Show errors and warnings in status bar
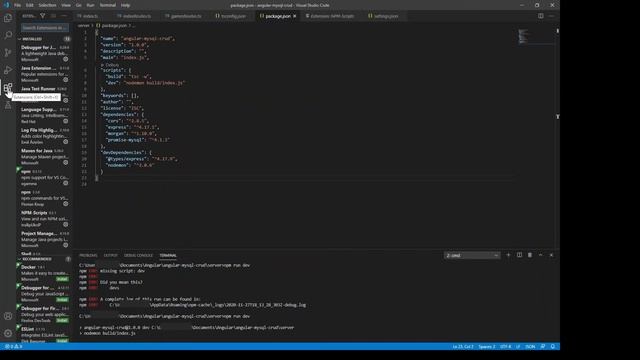The width and height of the screenshot is (640, 360). click(13, 347)
